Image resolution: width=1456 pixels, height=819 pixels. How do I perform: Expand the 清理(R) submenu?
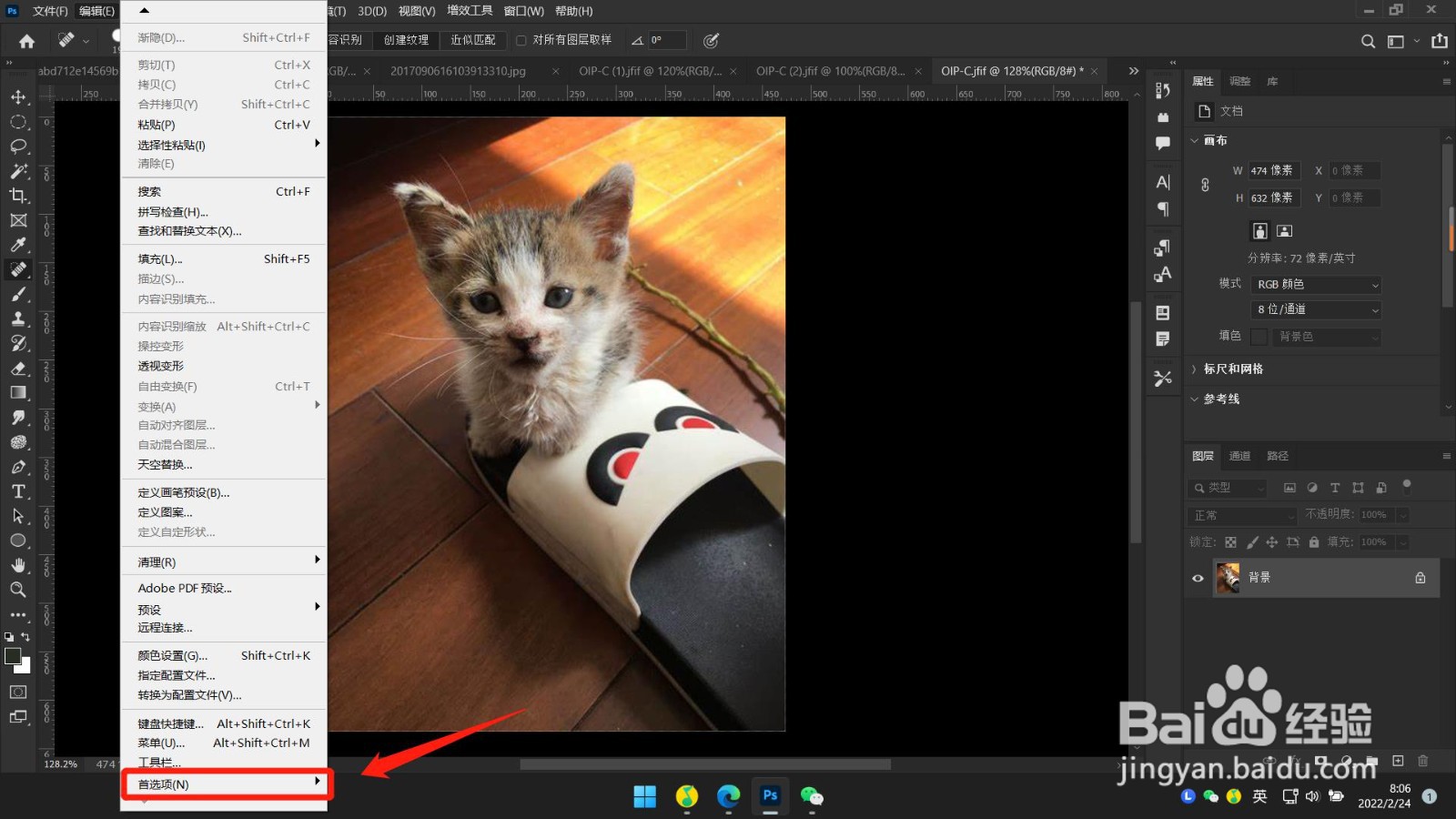224,562
